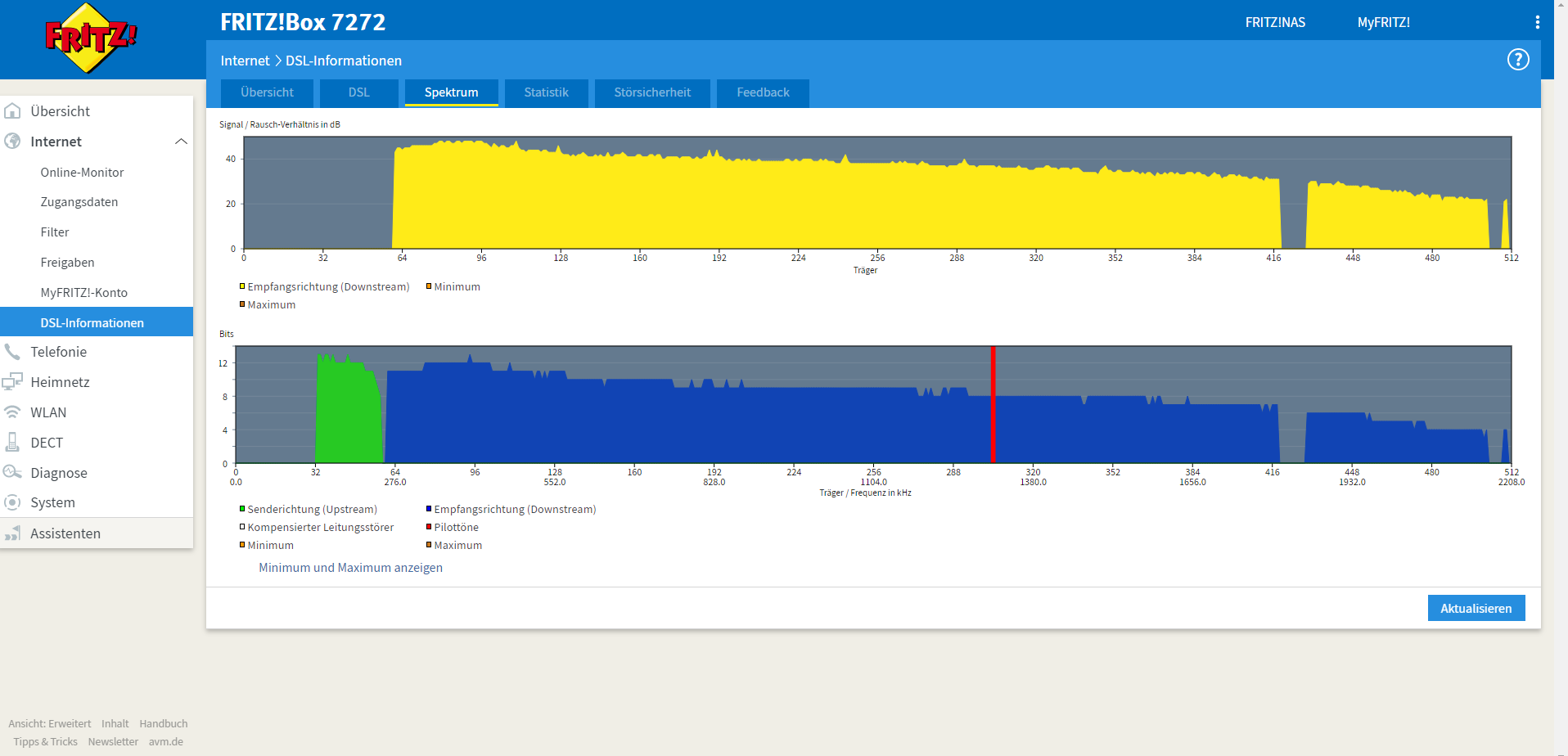Click the FRITZ! logo

point(91,38)
